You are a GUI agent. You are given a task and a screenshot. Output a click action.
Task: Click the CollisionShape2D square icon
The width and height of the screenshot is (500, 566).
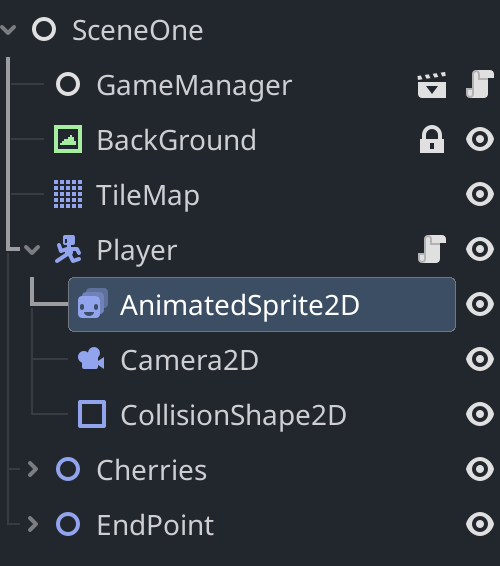tap(92, 414)
